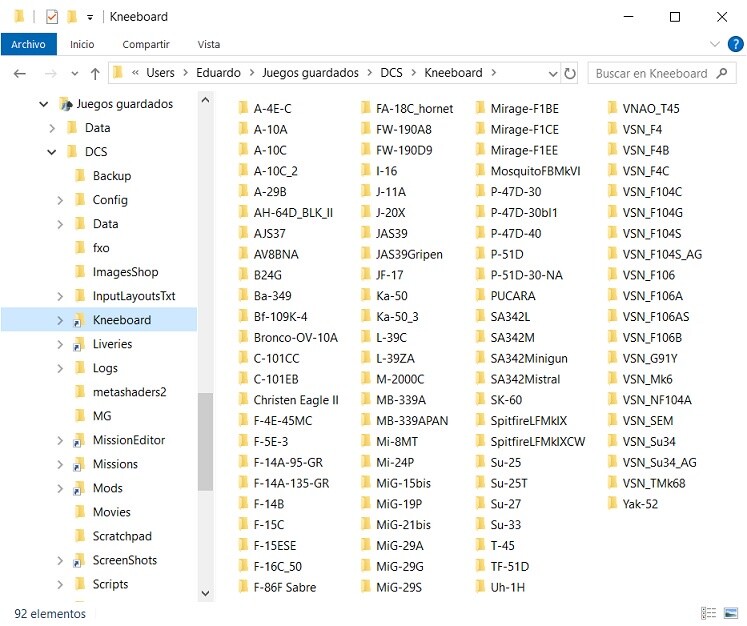This screenshot has height=626, width=747.
Task: Select the JAS39Gripen folder icon
Action: click(x=366, y=253)
